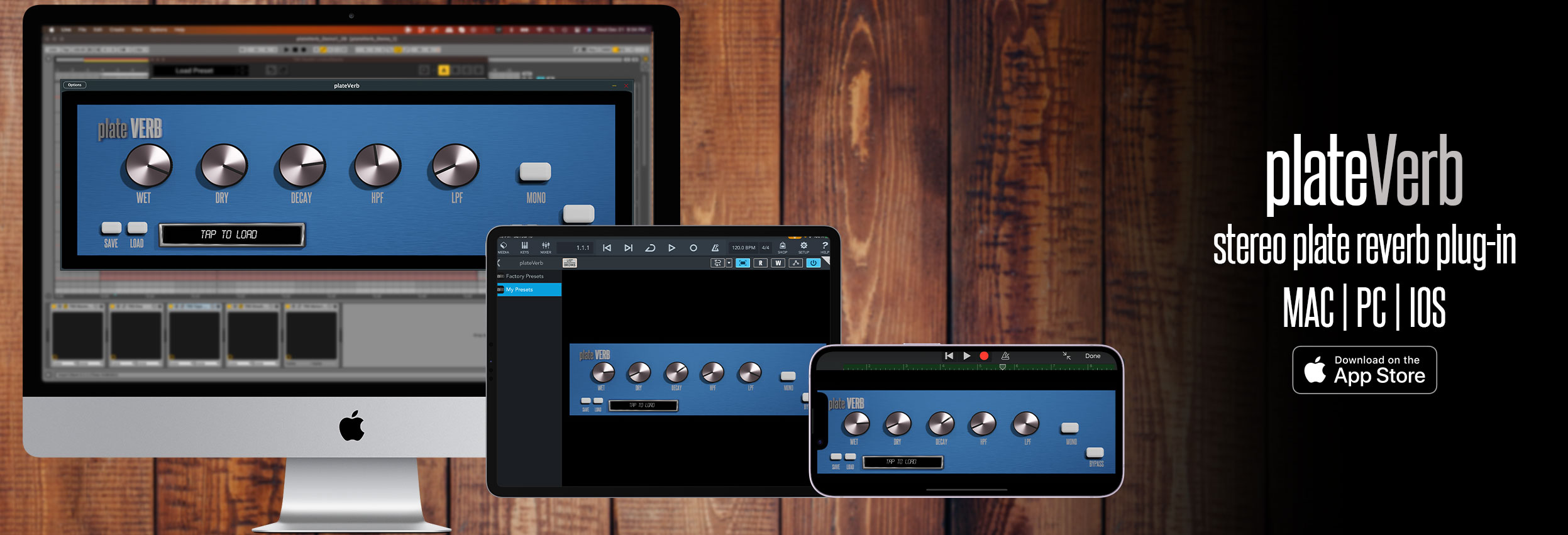Image resolution: width=1568 pixels, height=535 pixels.
Task: Click the WET knob on the iPhone plugin
Action: pyautogui.click(x=856, y=424)
